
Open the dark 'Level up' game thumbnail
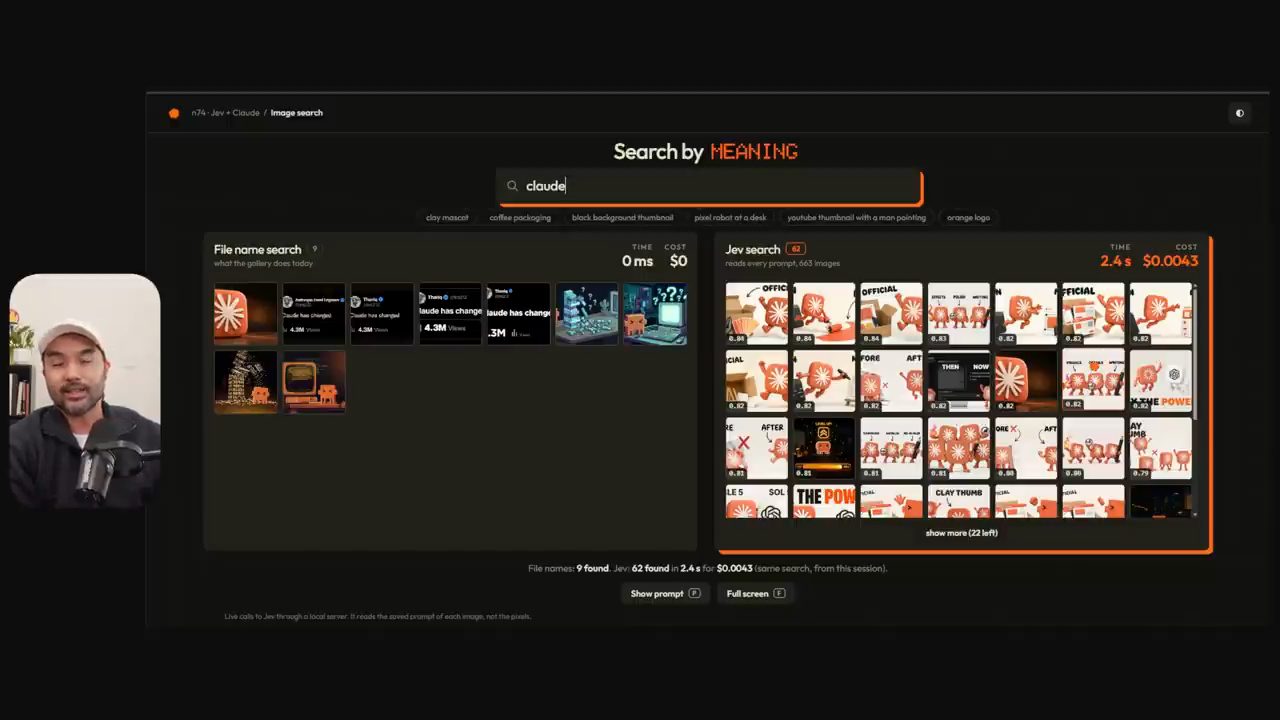[824, 448]
